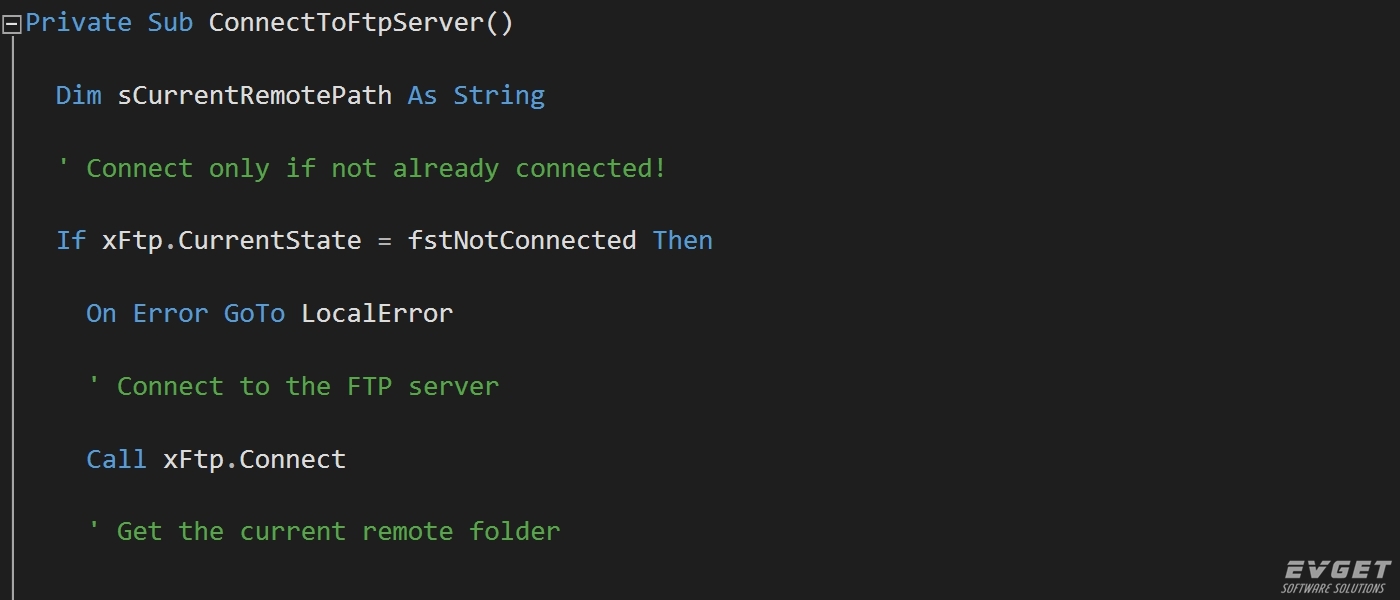Click the Call keyword

click(x=116, y=459)
